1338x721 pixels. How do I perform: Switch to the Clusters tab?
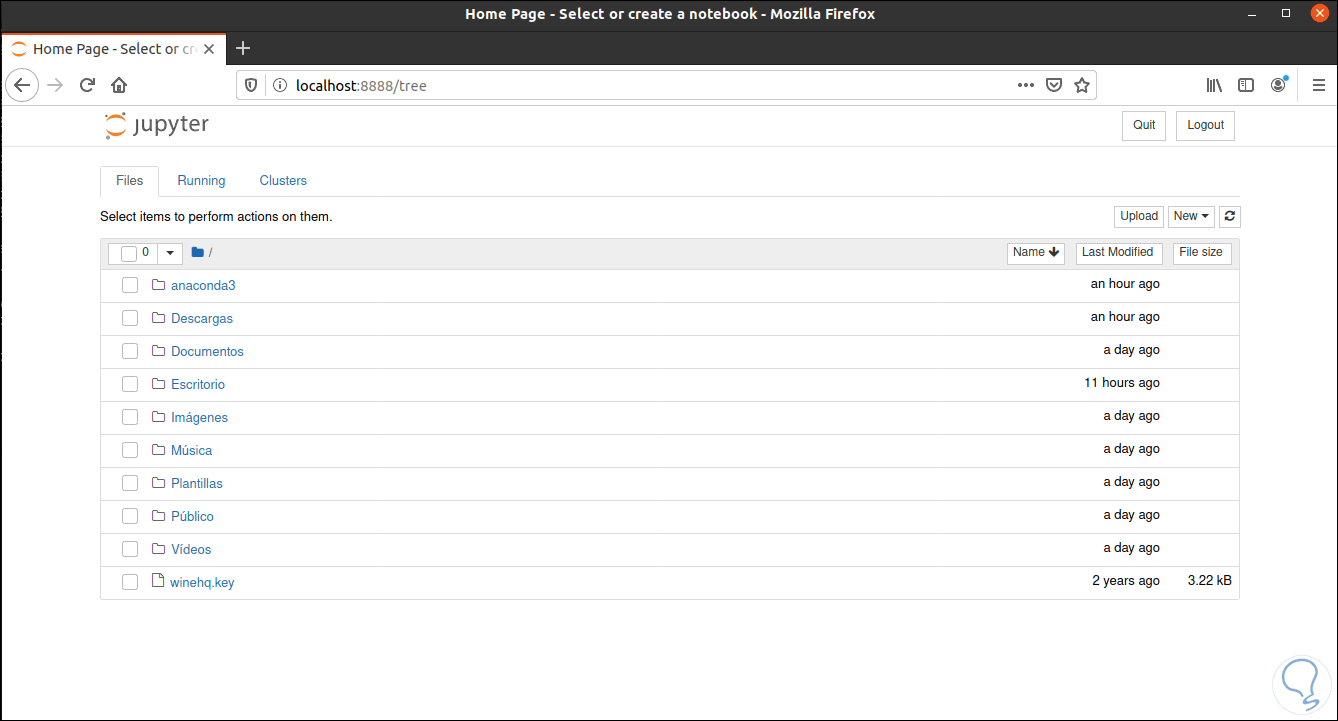point(283,181)
